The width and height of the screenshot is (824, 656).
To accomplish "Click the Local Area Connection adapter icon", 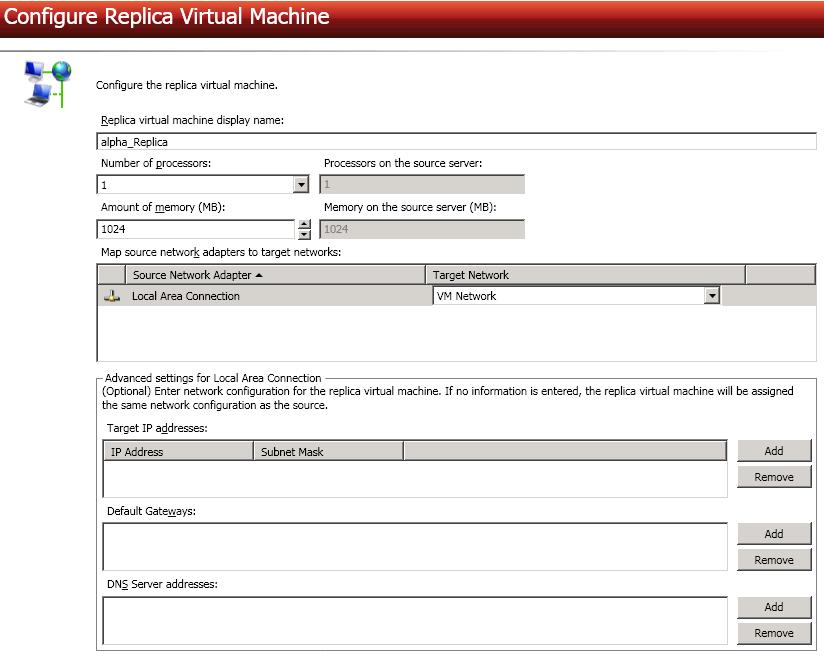I will pos(112,296).
